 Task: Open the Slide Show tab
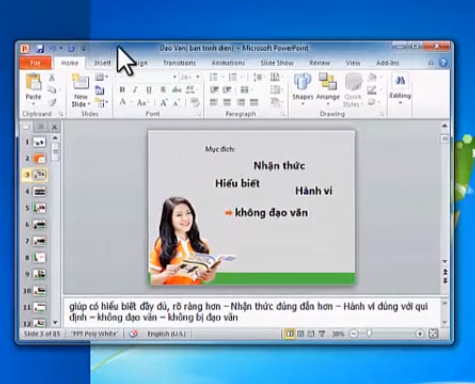(277, 63)
